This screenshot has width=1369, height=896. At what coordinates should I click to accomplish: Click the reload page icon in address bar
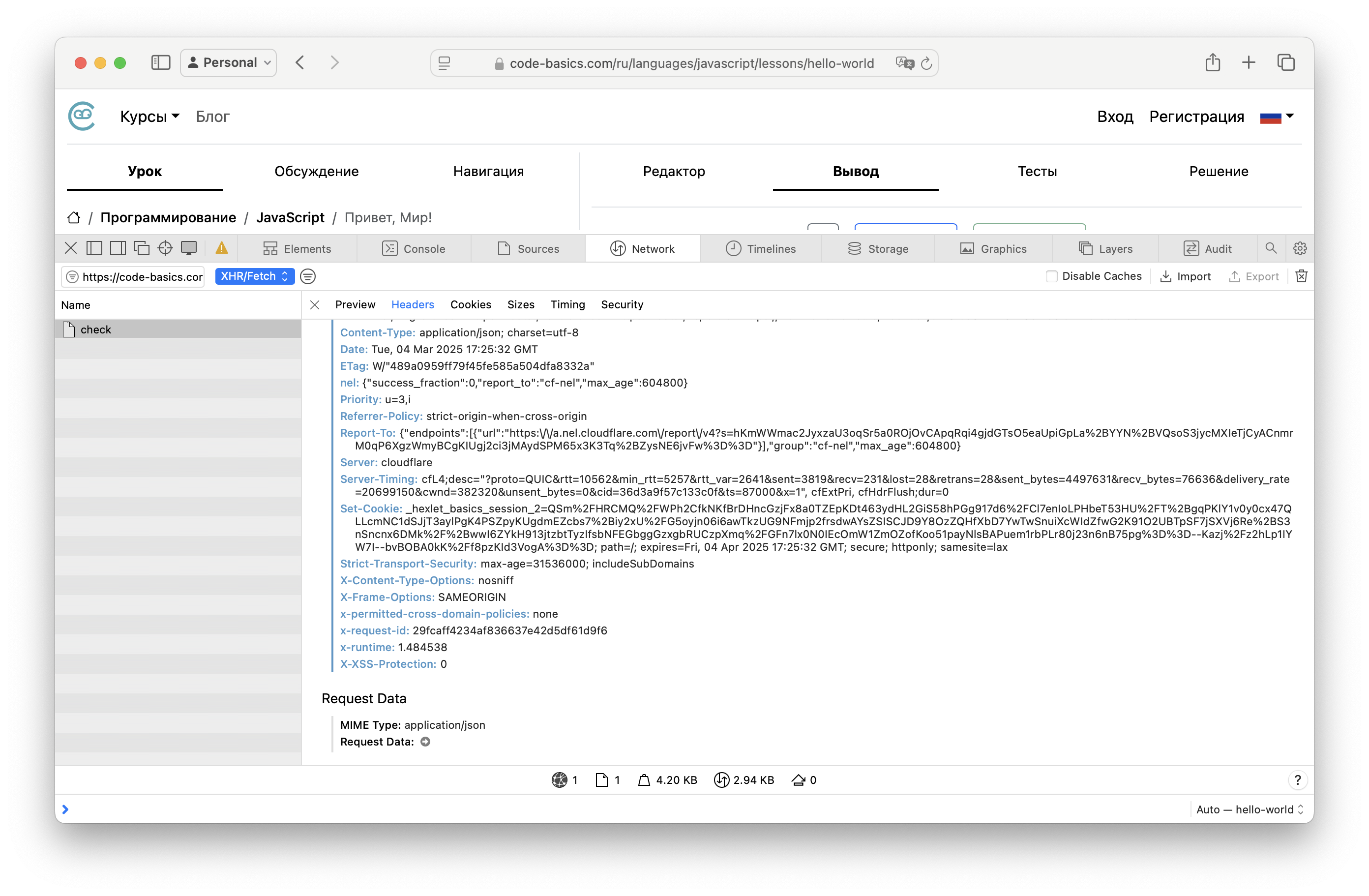coord(926,63)
